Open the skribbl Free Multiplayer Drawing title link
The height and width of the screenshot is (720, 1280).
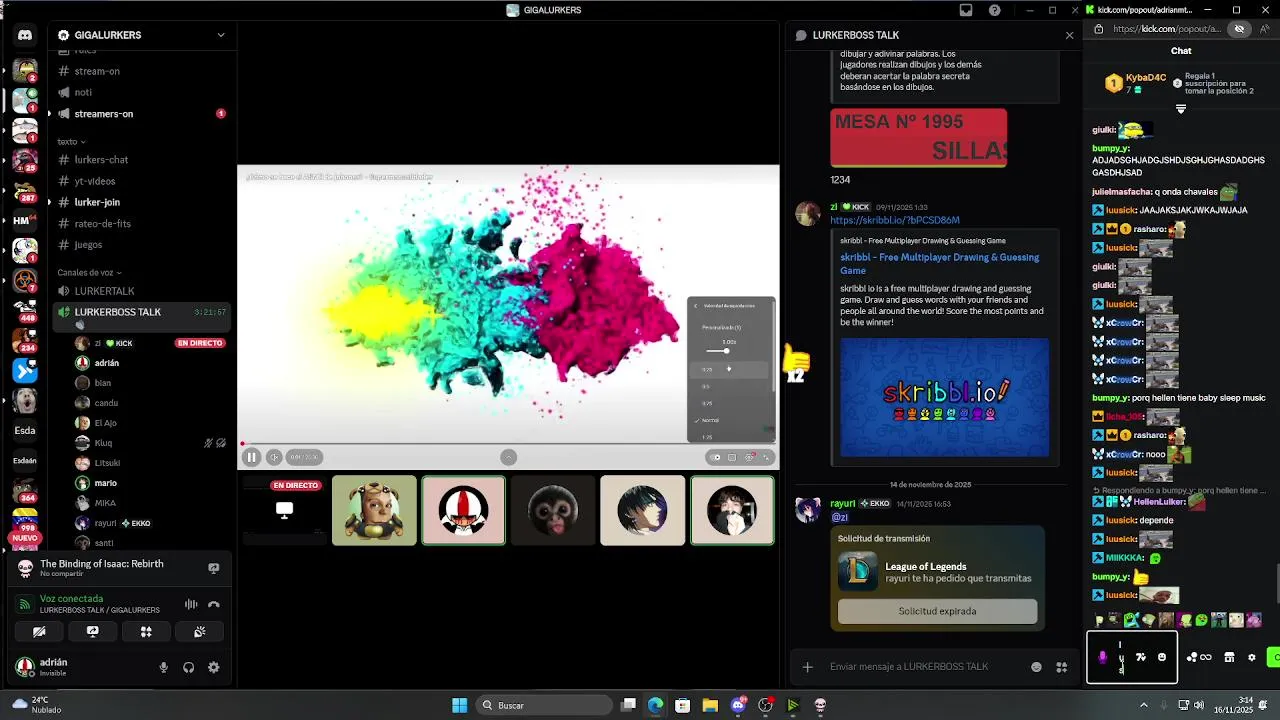click(x=939, y=264)
